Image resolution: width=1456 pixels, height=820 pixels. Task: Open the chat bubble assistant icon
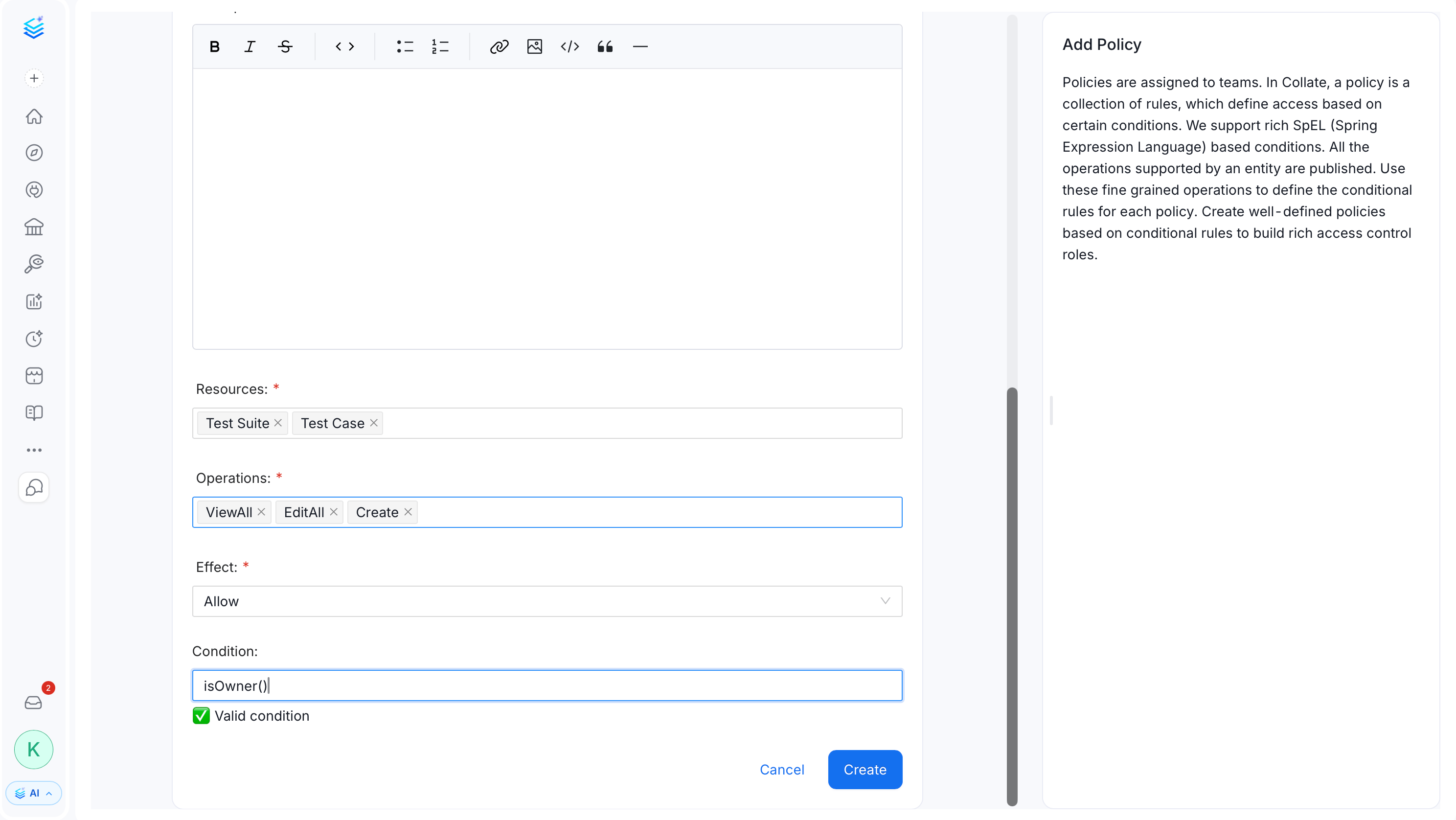pyautogui.click(x=34, y=488)
